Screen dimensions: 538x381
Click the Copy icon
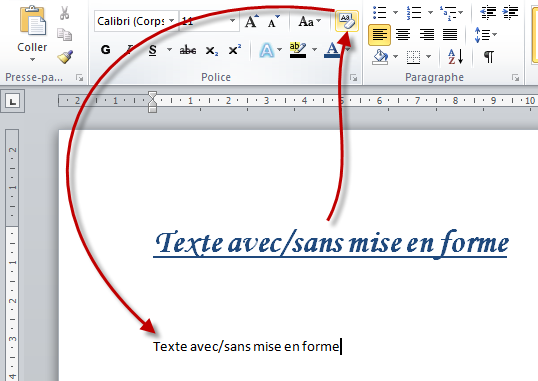64,34
